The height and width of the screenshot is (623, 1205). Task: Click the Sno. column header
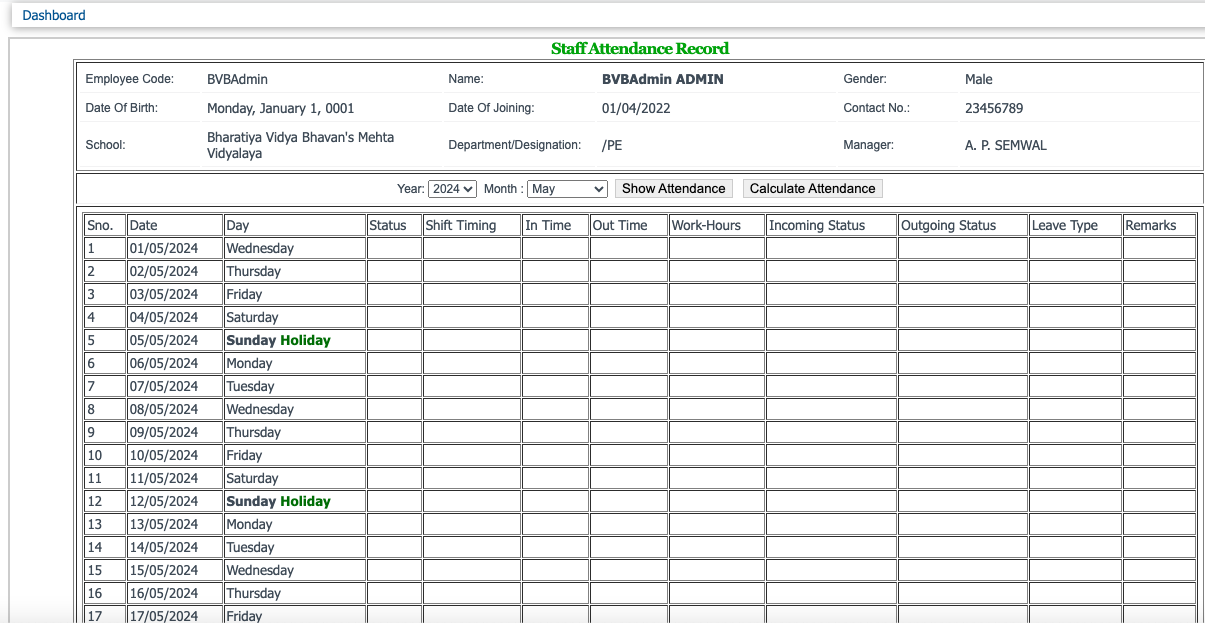pyautogui.click(x=105, y=225)
